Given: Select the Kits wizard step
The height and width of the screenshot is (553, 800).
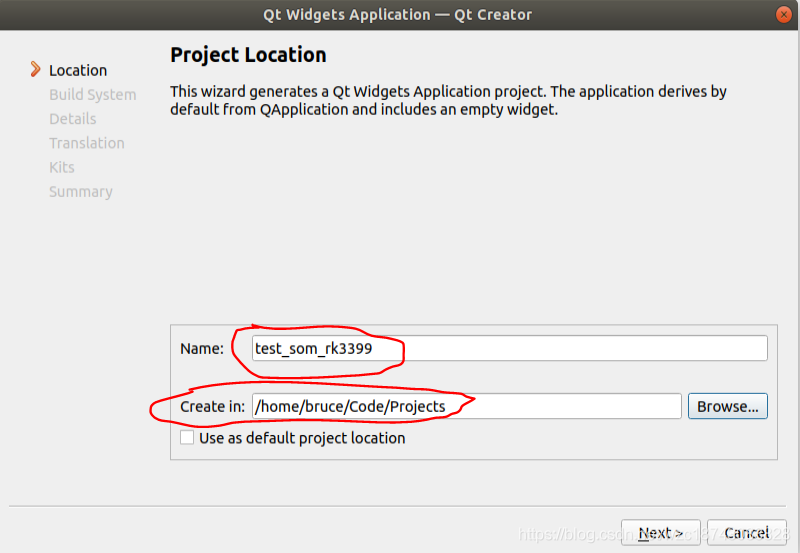Looking at the screenshot, I should tap(62, 167).
